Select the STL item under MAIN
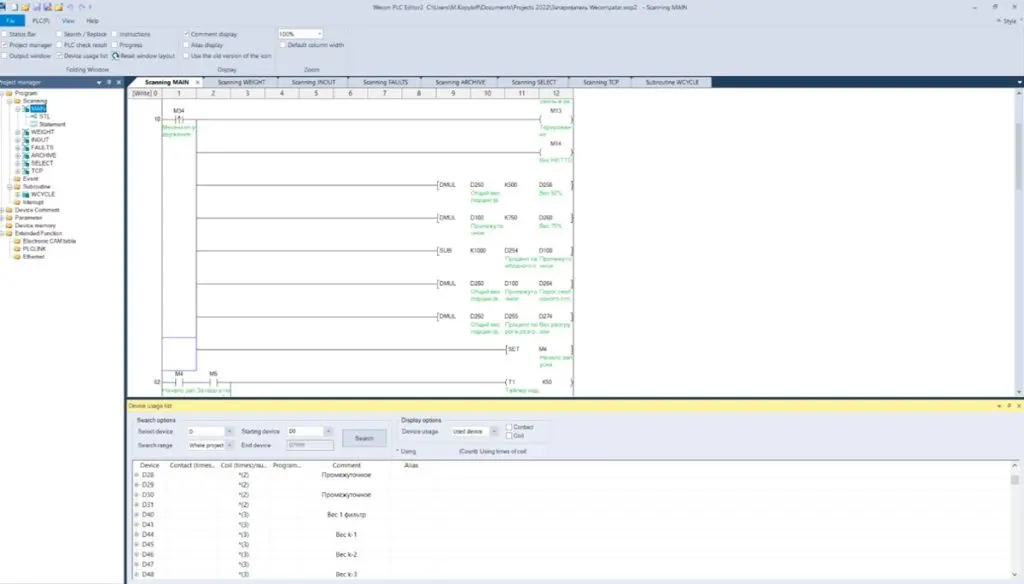Screen dimensions: 1024x584 [x=45, y=116]
